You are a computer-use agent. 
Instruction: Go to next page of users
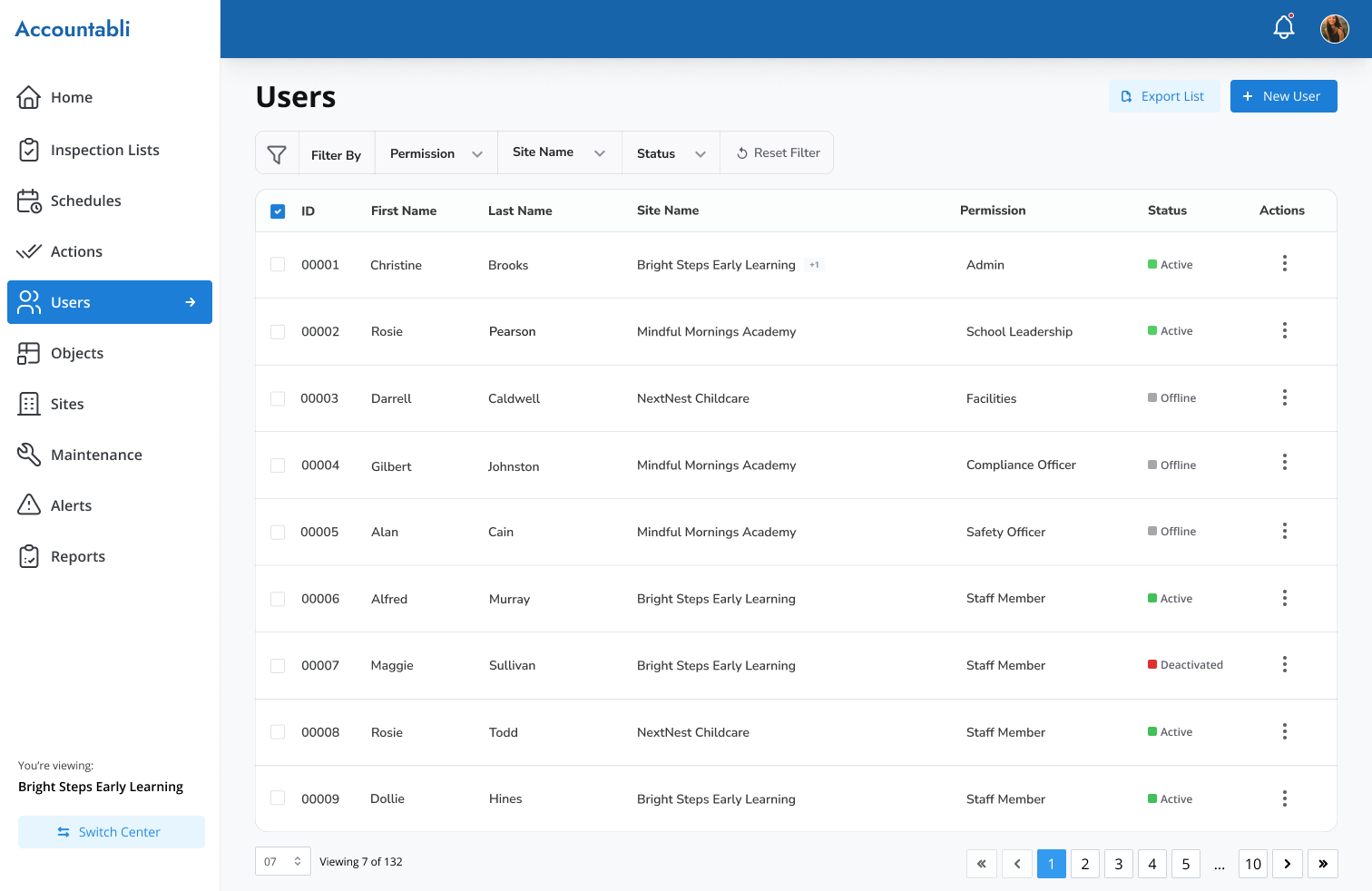(1288, 864)
